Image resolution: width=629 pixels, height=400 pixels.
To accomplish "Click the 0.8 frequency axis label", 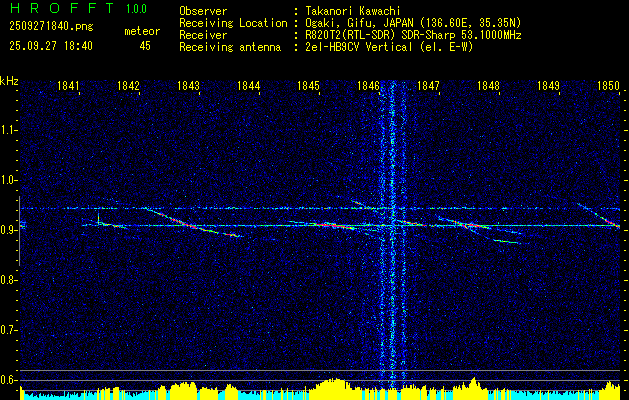I will click(8, 280).
